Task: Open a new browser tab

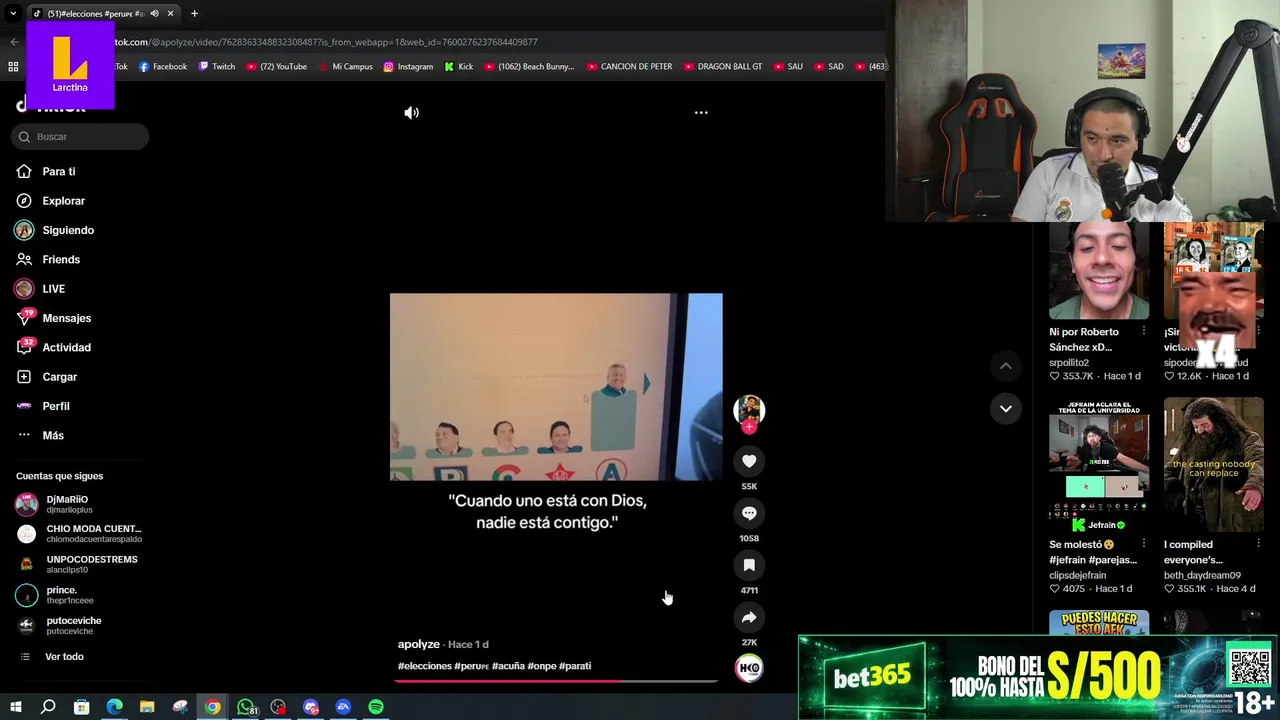Action: (194, 14)
